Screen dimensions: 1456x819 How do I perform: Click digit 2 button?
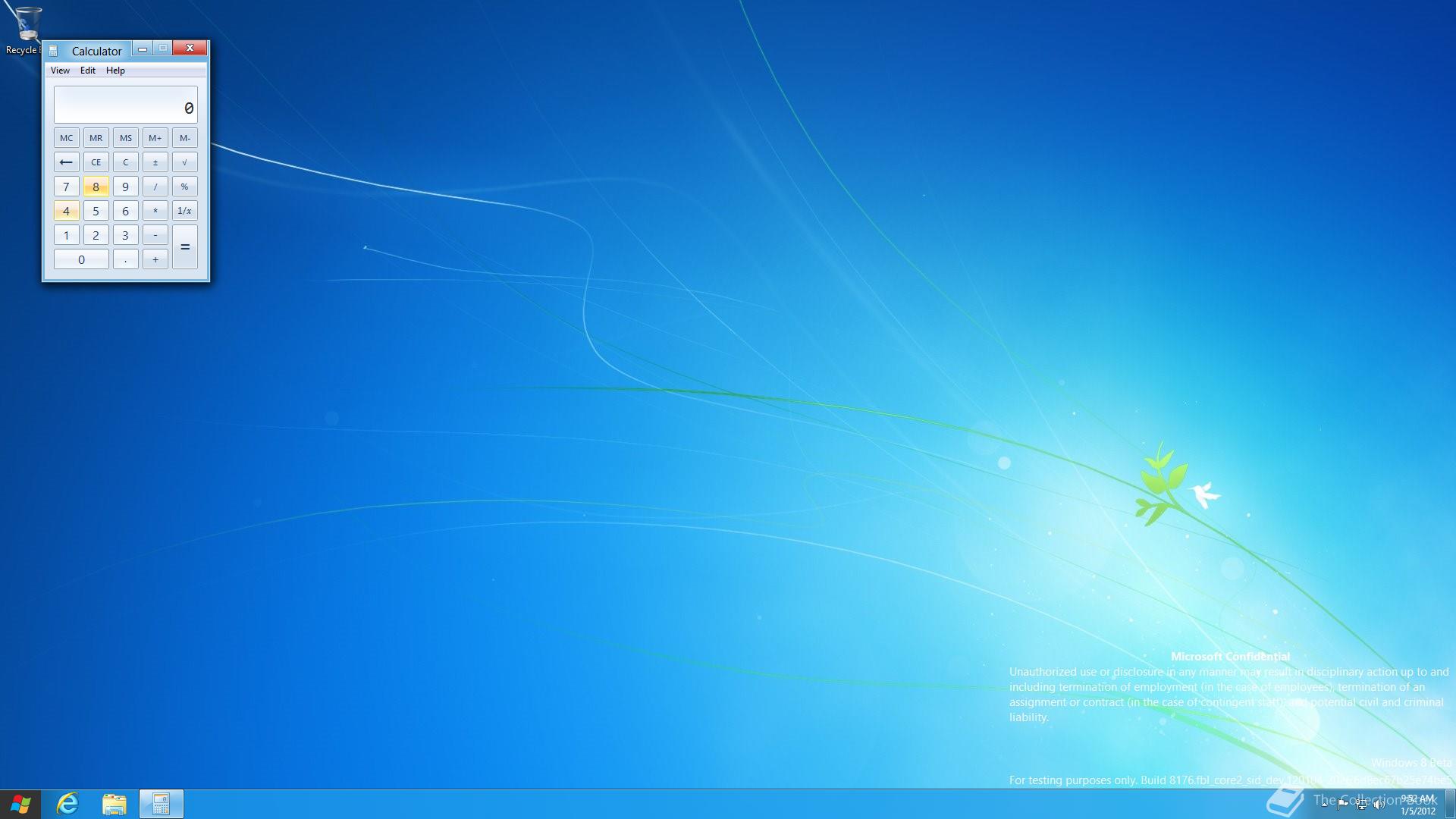96,235
